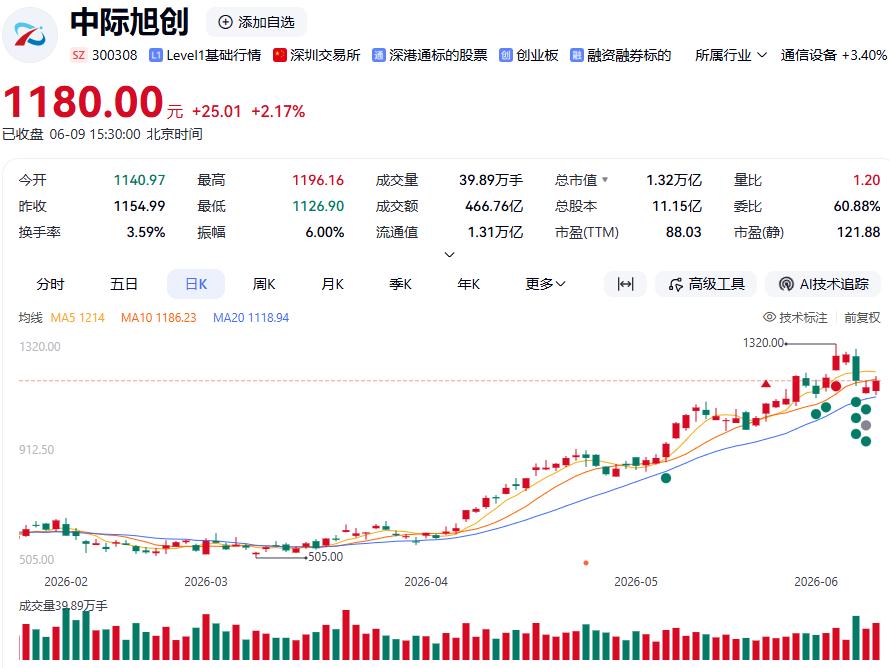
Task: Select the 季K chart tab
Action: click(x=400, y=284)
